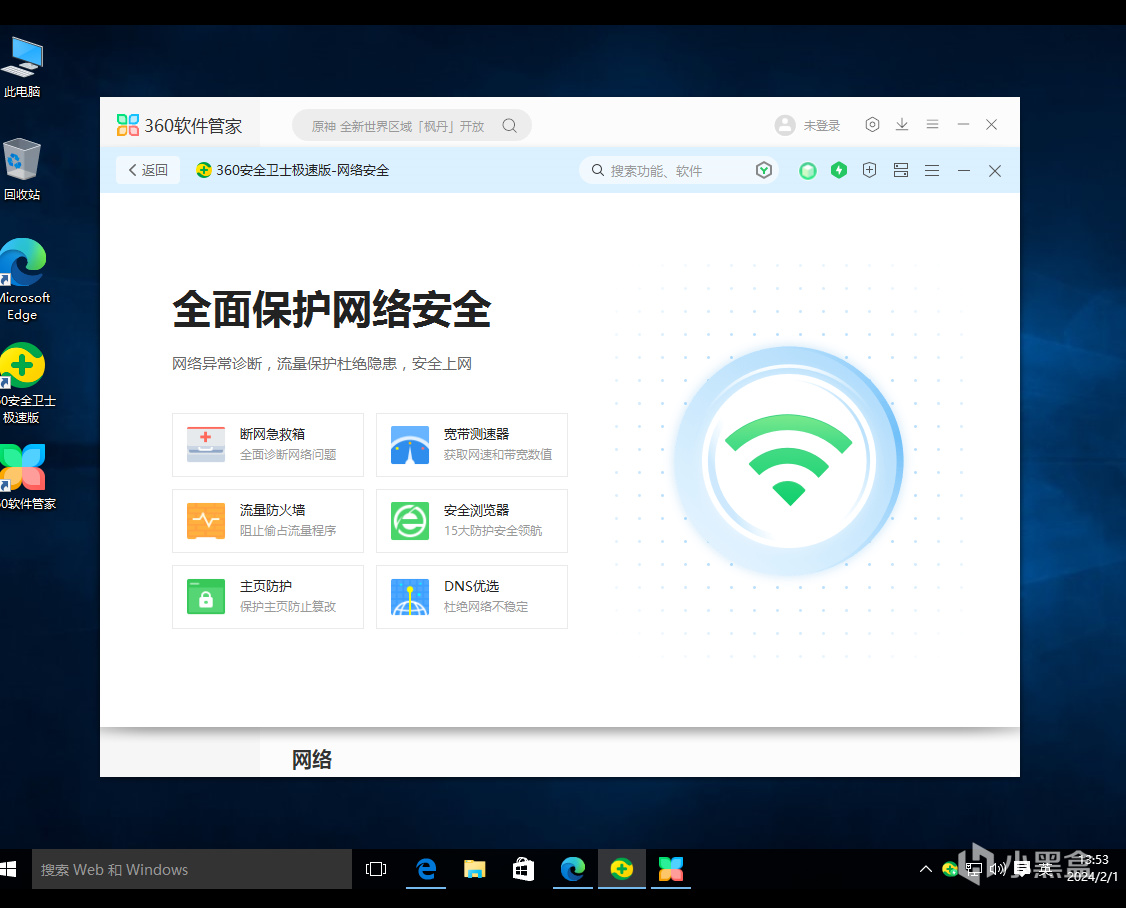Open the 360软件管家 hamburger menu

(932, 124)
